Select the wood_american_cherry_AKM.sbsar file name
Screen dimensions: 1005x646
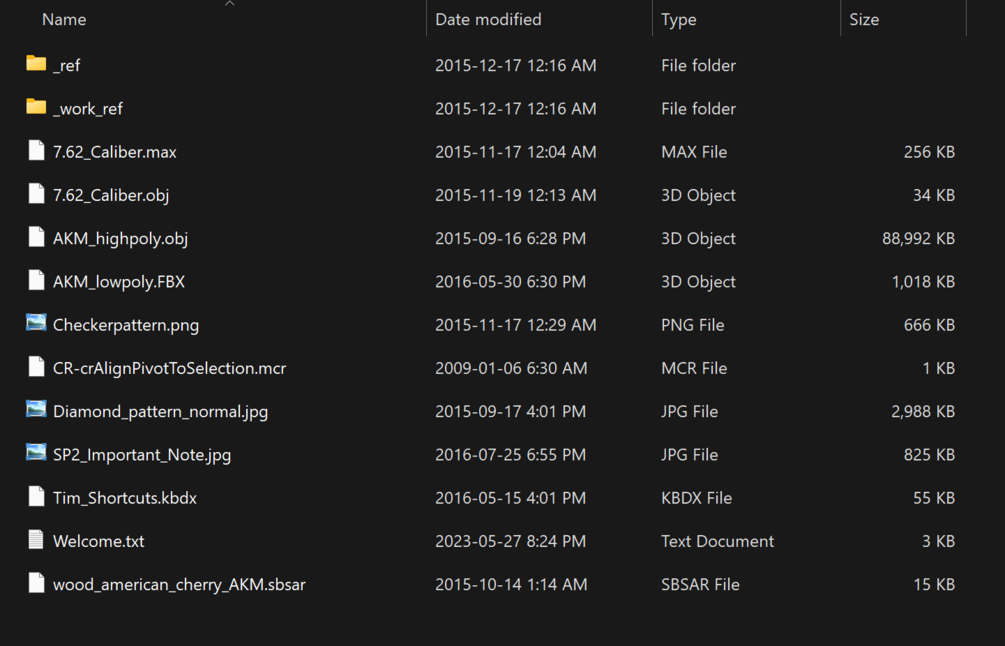tap(179, 584)
